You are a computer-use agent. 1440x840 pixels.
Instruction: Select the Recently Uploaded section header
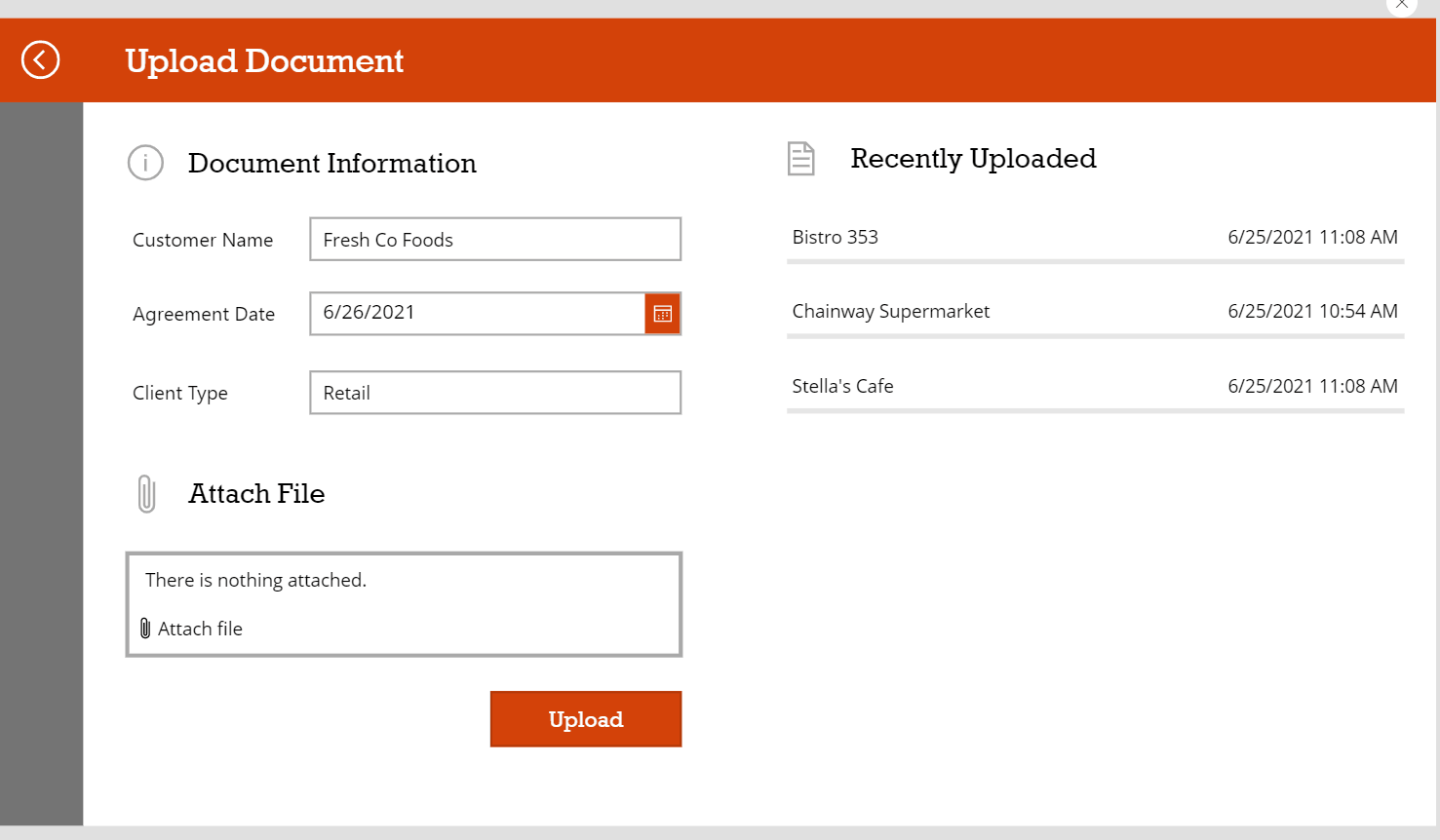click(x=973, y=158)
